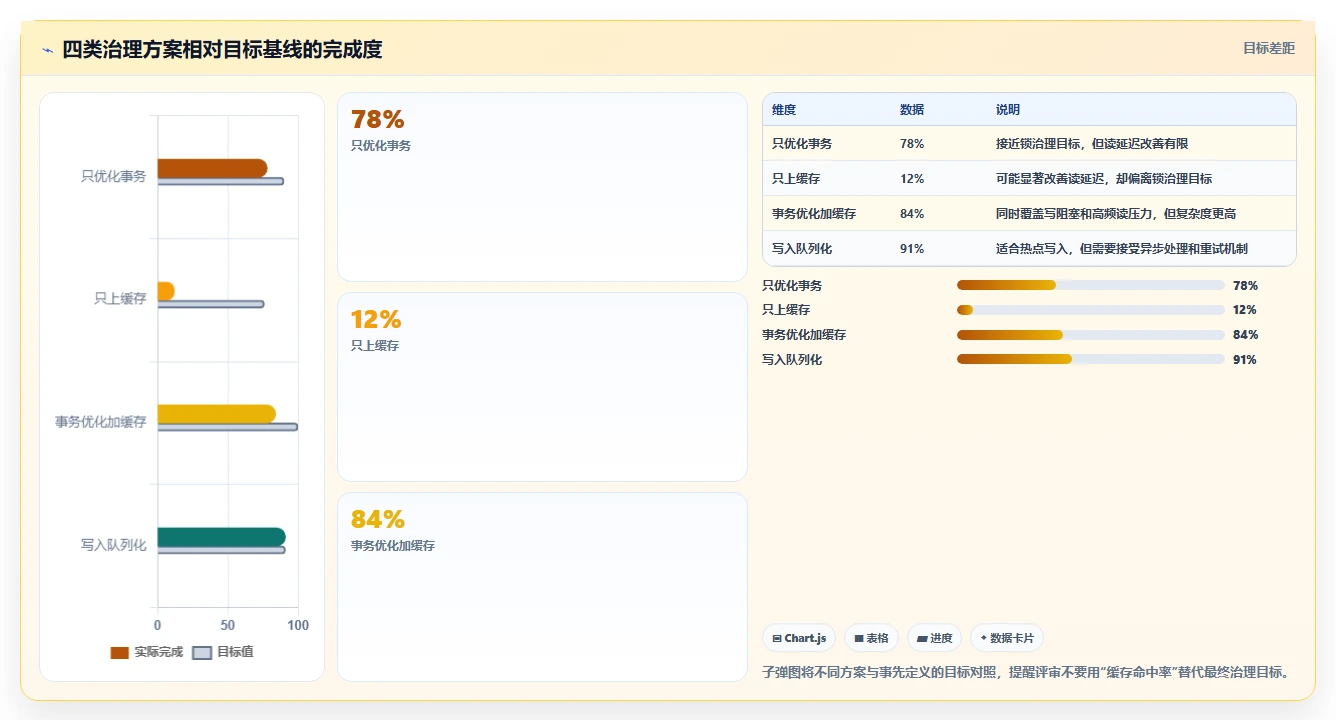The width and height of the screenshot is (1336, 720).
Task: Click the 91% value beside the progress bar
Action: 1245,360
